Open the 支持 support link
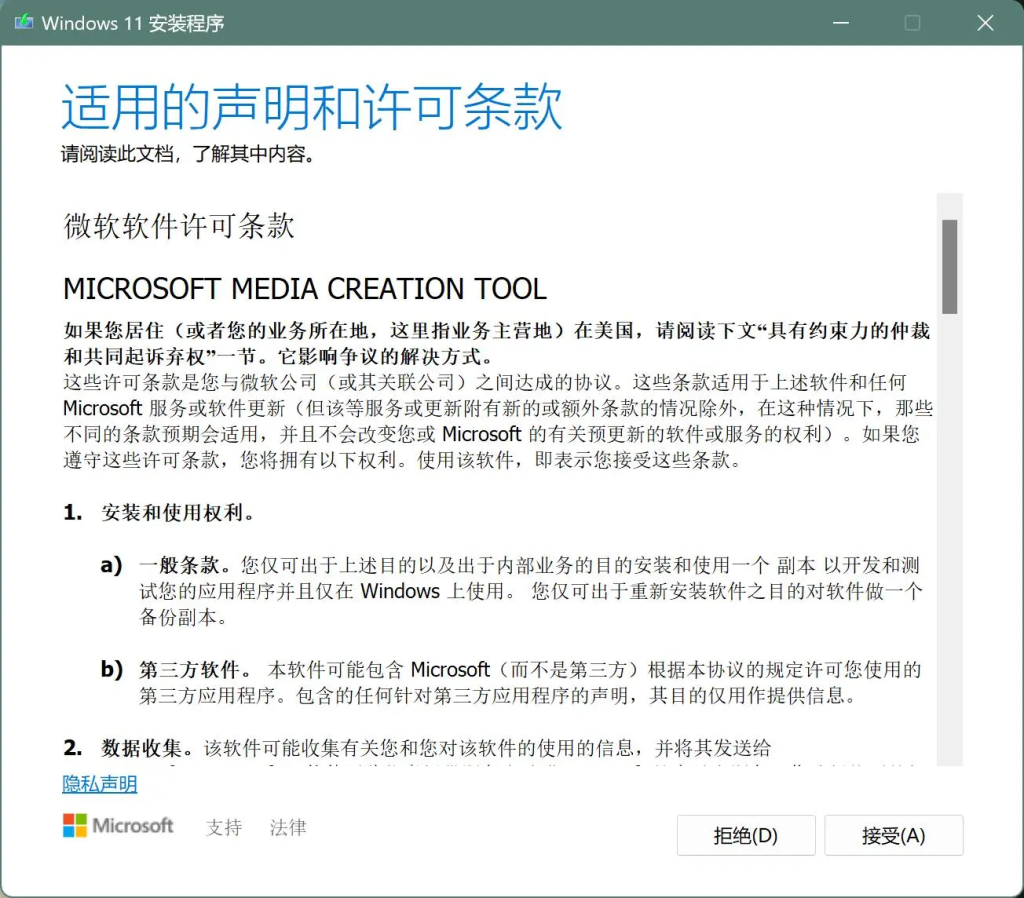This screenshot has width=1024, height=898. click(224, 827)
